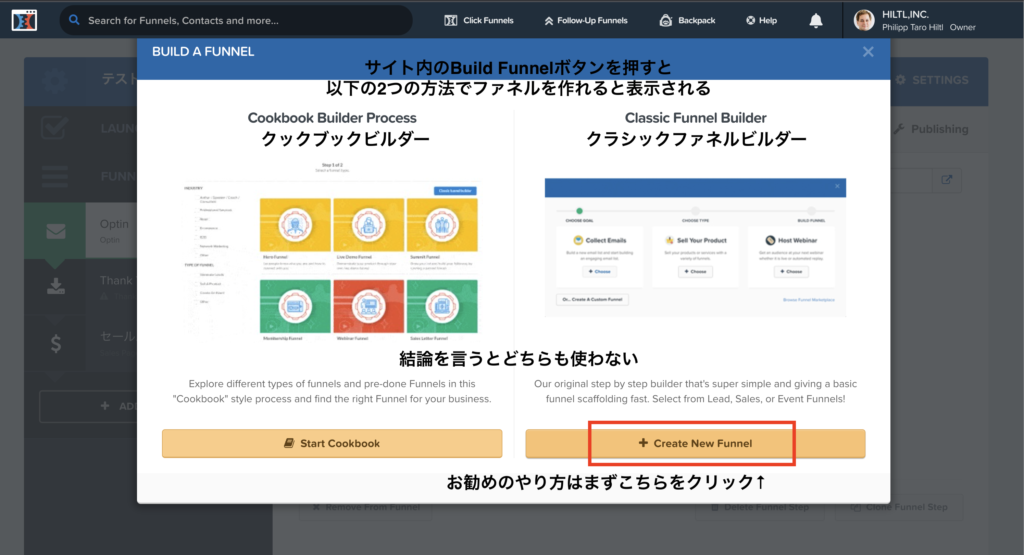Click the Classic Funnel Builder preview thumbnail
Image resolution: width=1024 pixels, height=555 pixels.
pyautogui.click(x=696, y=247)
